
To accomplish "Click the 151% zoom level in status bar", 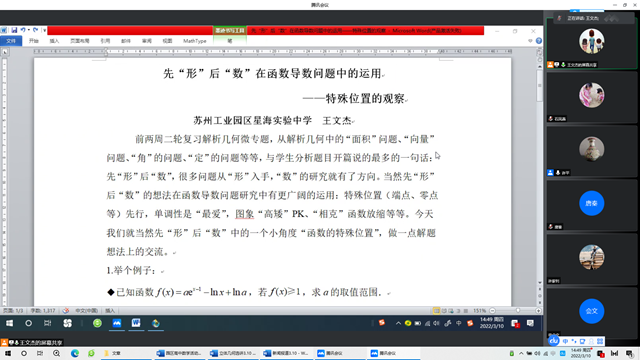I will pos(479,311).
